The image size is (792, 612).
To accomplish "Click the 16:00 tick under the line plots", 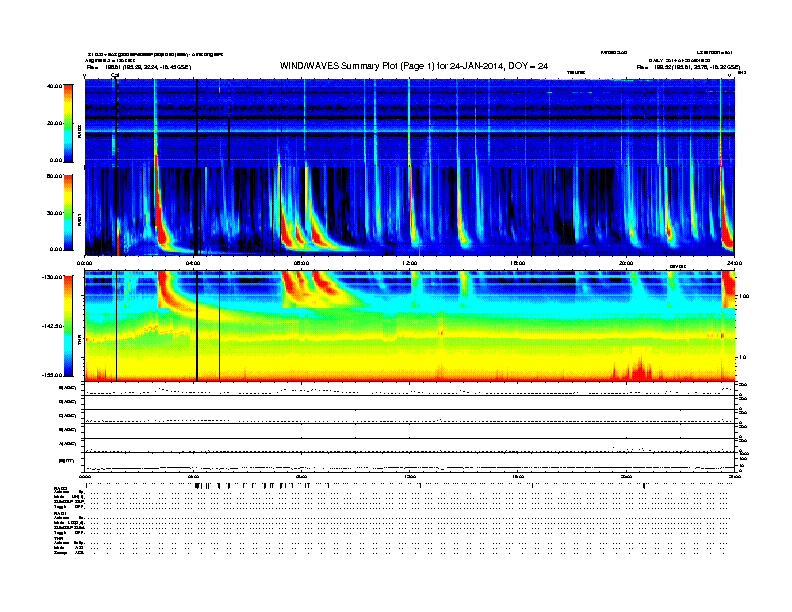I will tap(518, 476).
